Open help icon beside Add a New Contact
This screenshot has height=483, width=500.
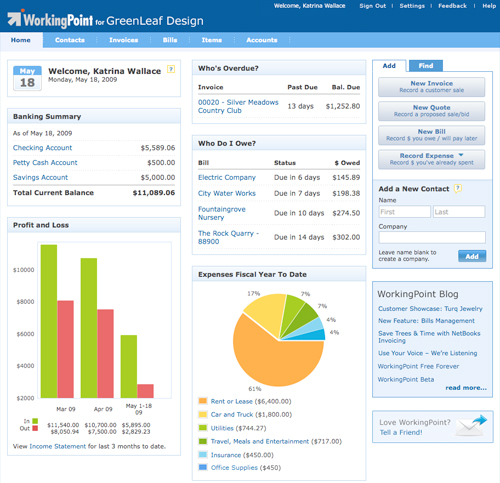(458, 188)
